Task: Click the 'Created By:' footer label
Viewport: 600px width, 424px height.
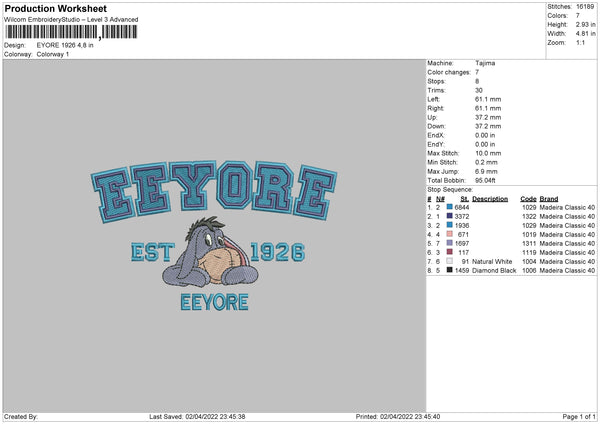Action: coord(21,416)
